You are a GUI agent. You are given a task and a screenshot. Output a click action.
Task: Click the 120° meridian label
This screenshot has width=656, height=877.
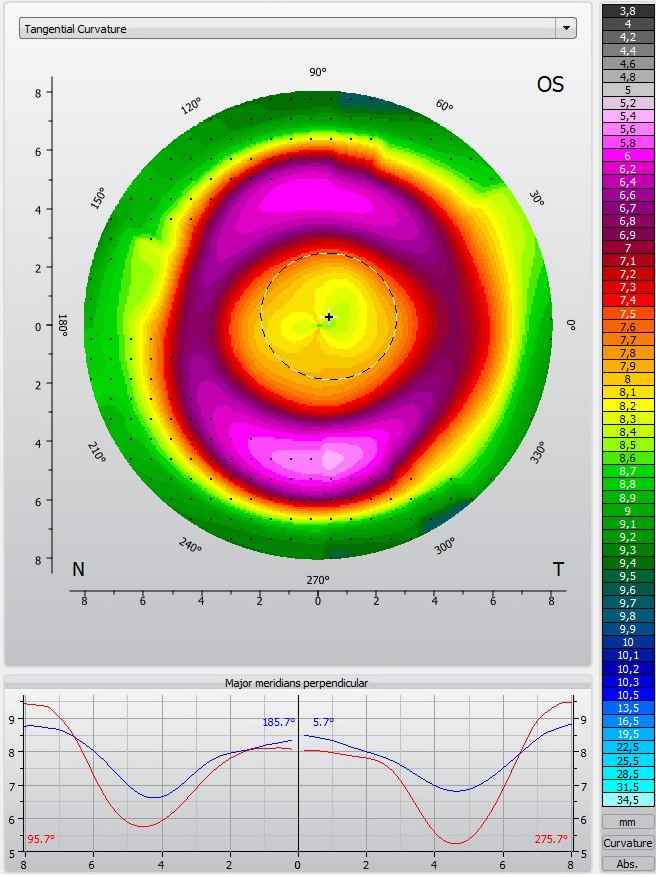point(191,105)
